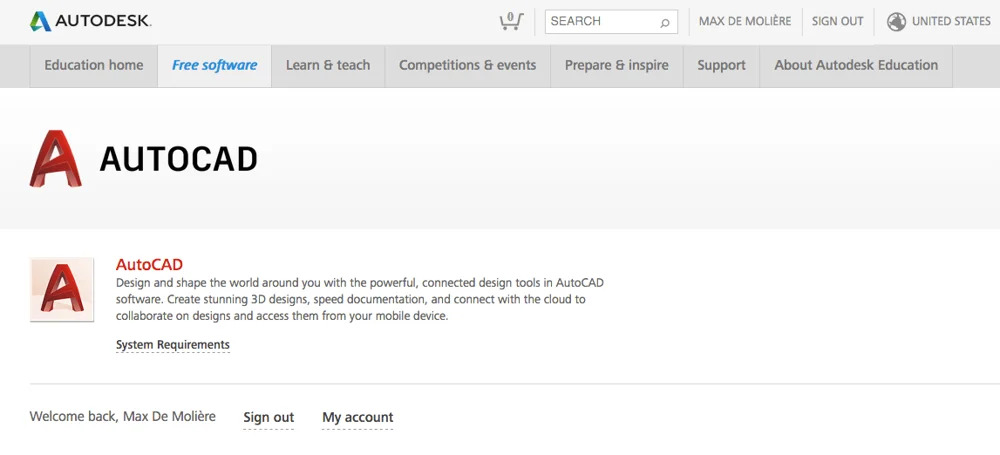Navigate to Prepare & inspire
Screen dimensions: 1000x455
pyautogui.click(x=616, y=65)
